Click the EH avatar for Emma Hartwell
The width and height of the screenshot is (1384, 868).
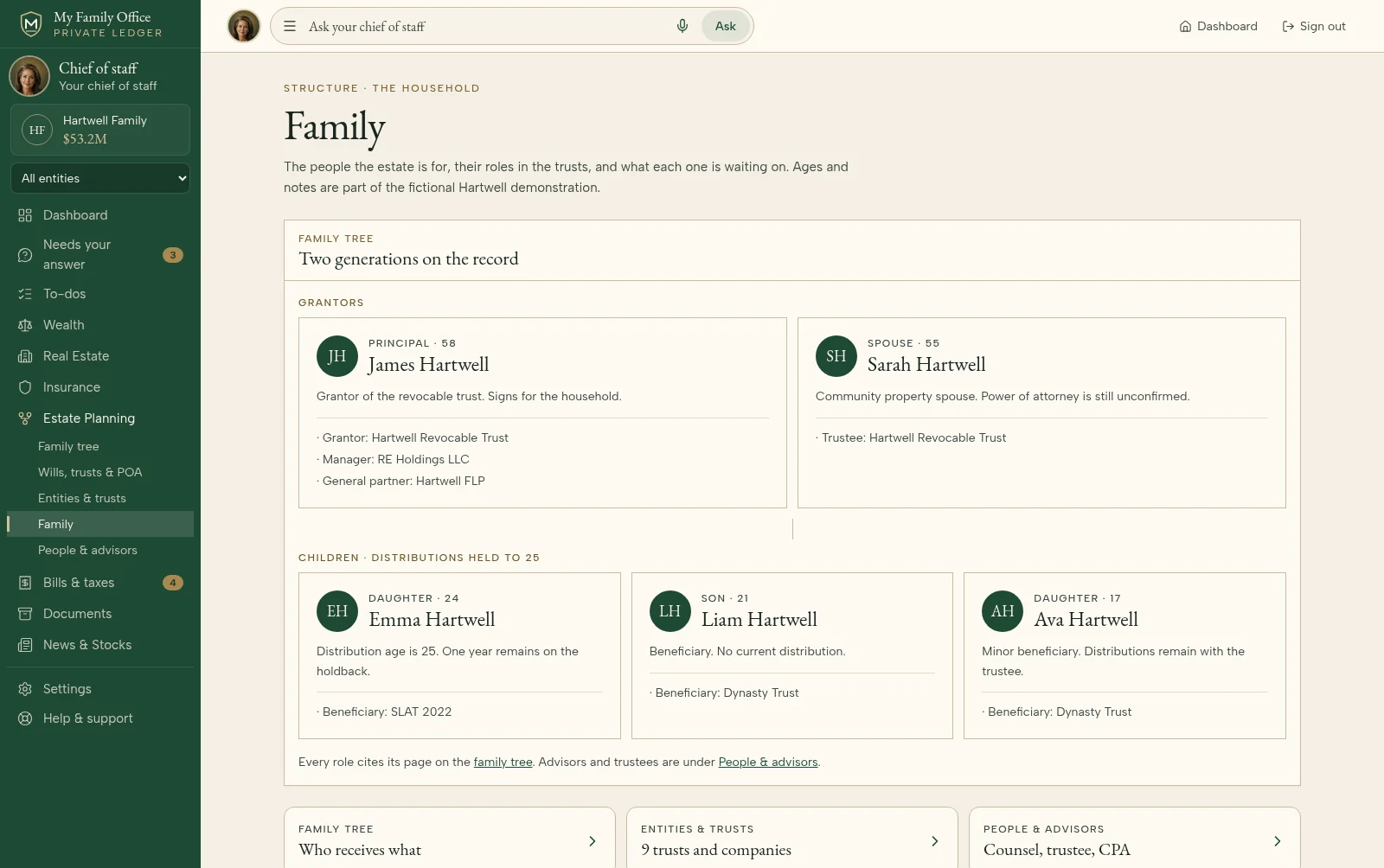[337, 611]
